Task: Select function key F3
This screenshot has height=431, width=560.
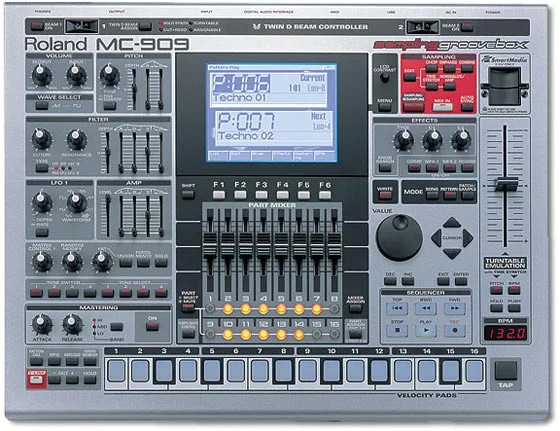Action: click(261, 195)
